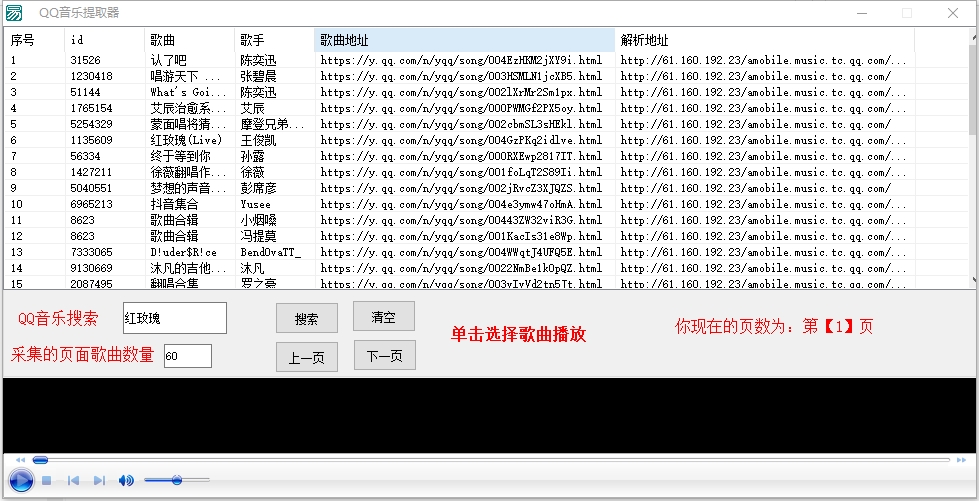
Task: Click the 清空 button
Action: coord(384,317)
